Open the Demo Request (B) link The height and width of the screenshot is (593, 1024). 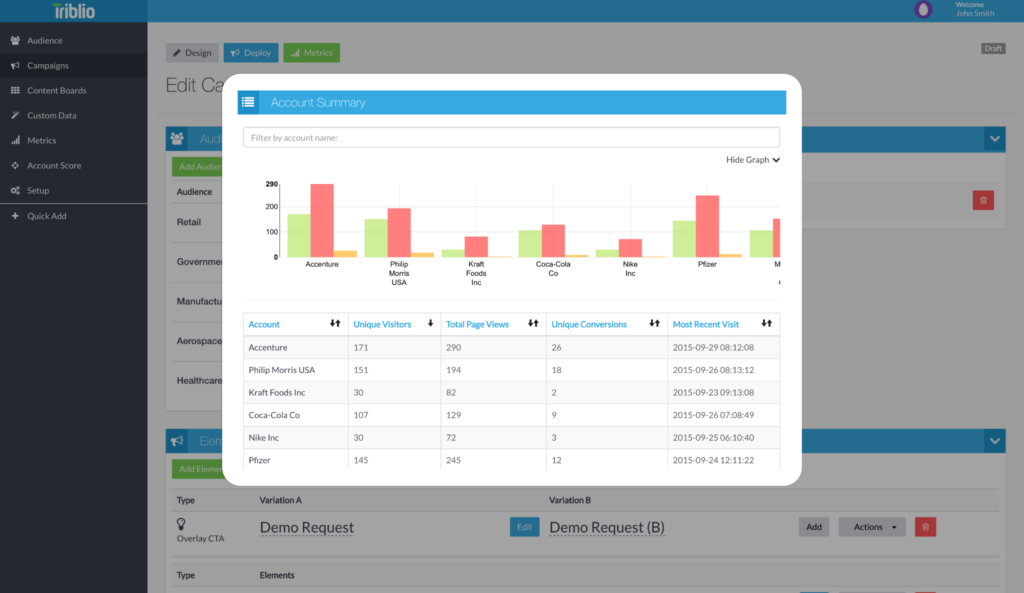click(607, 528)
